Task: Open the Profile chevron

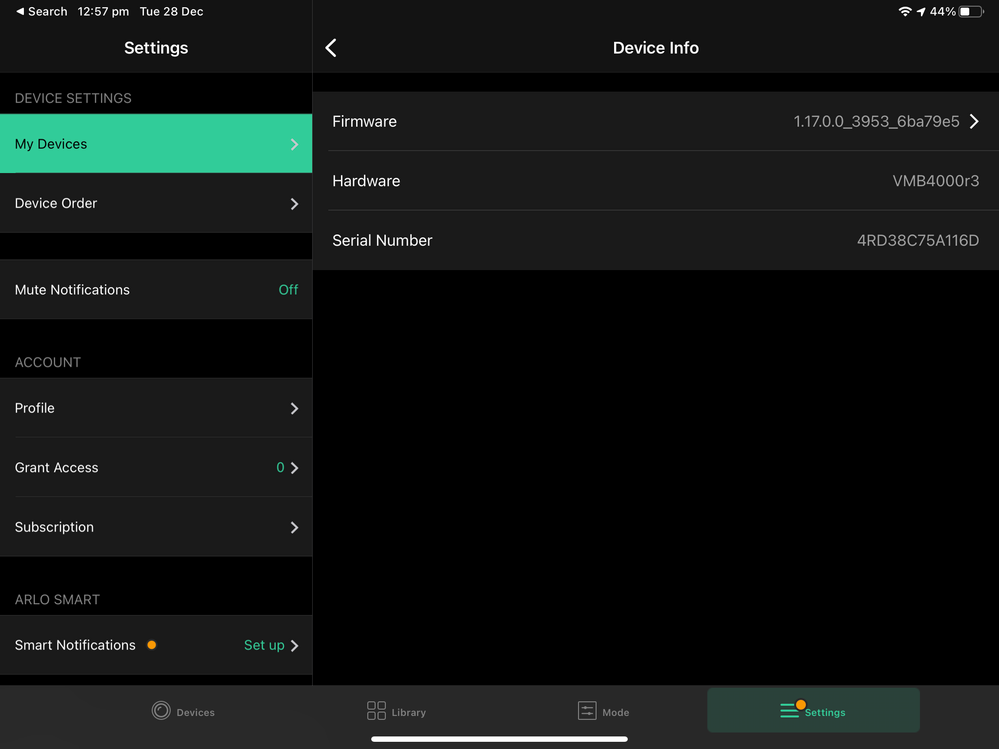Action: click(x=294, y=408)
